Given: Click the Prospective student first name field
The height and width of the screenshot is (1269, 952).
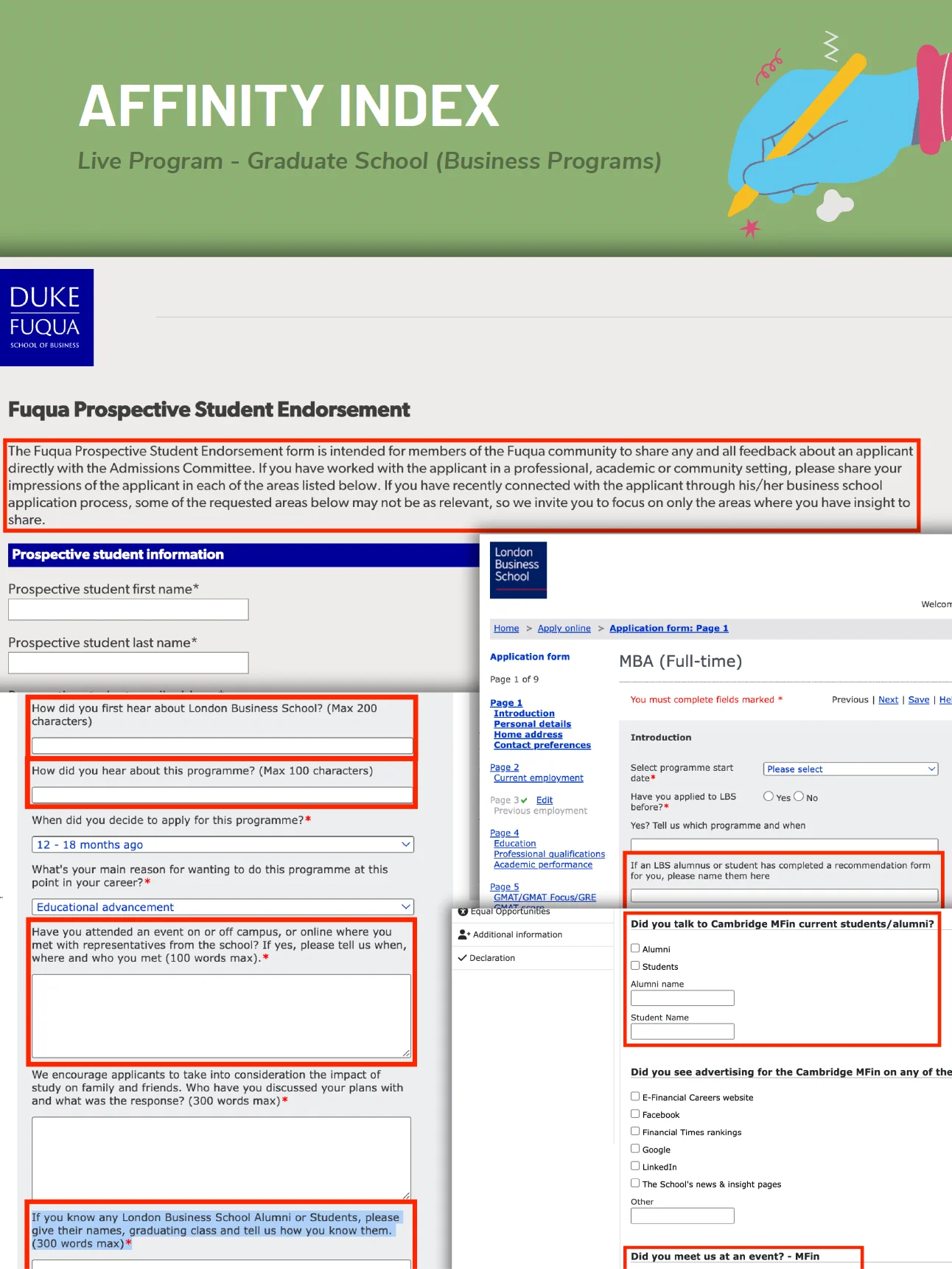Looking at the screenshot, I should click(128, 609).
